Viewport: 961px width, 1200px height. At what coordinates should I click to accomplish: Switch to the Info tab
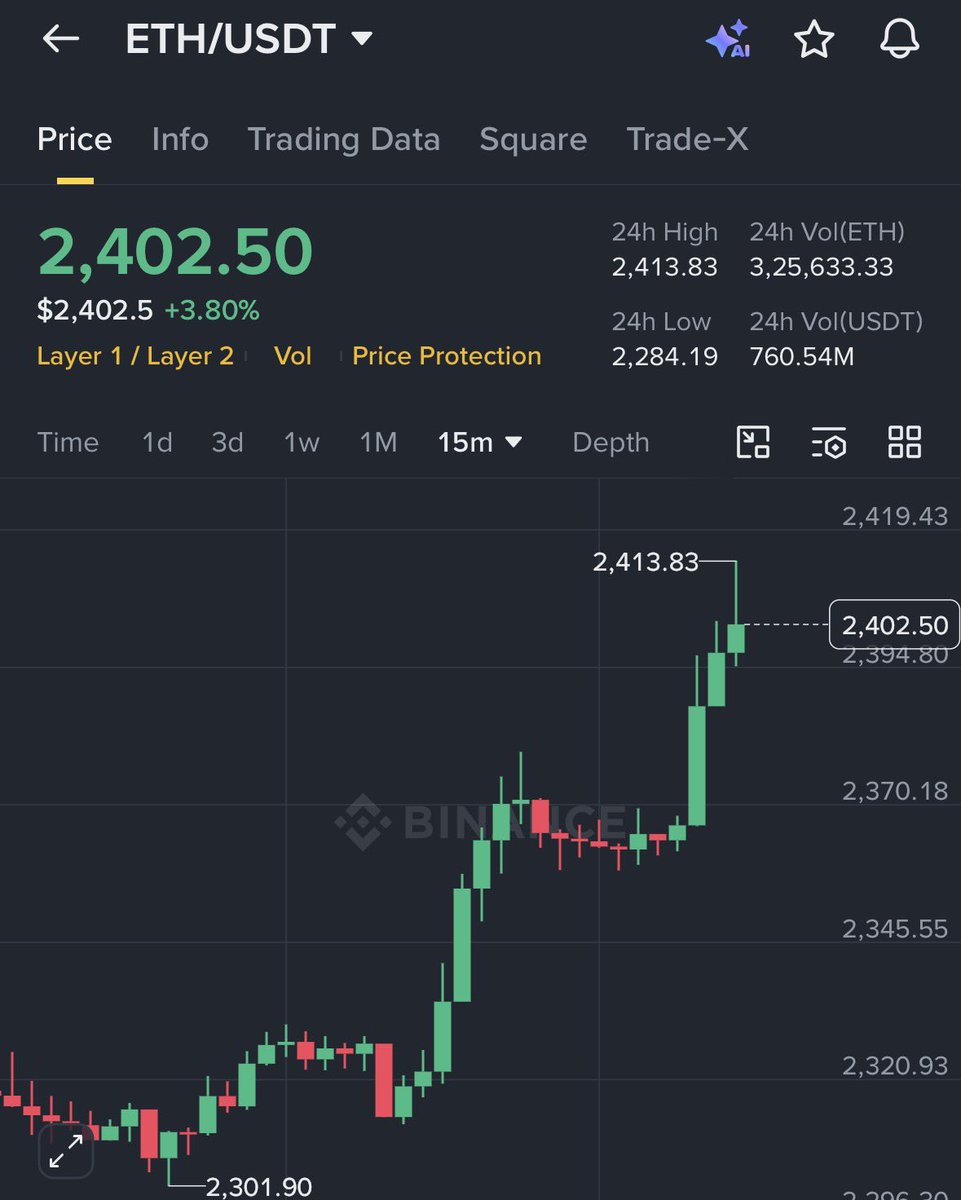point(180,139)
